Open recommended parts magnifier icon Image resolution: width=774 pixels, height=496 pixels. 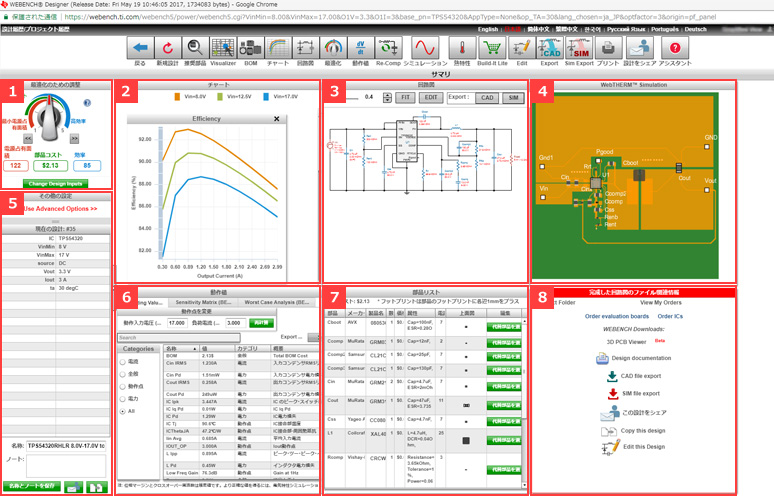195,48
